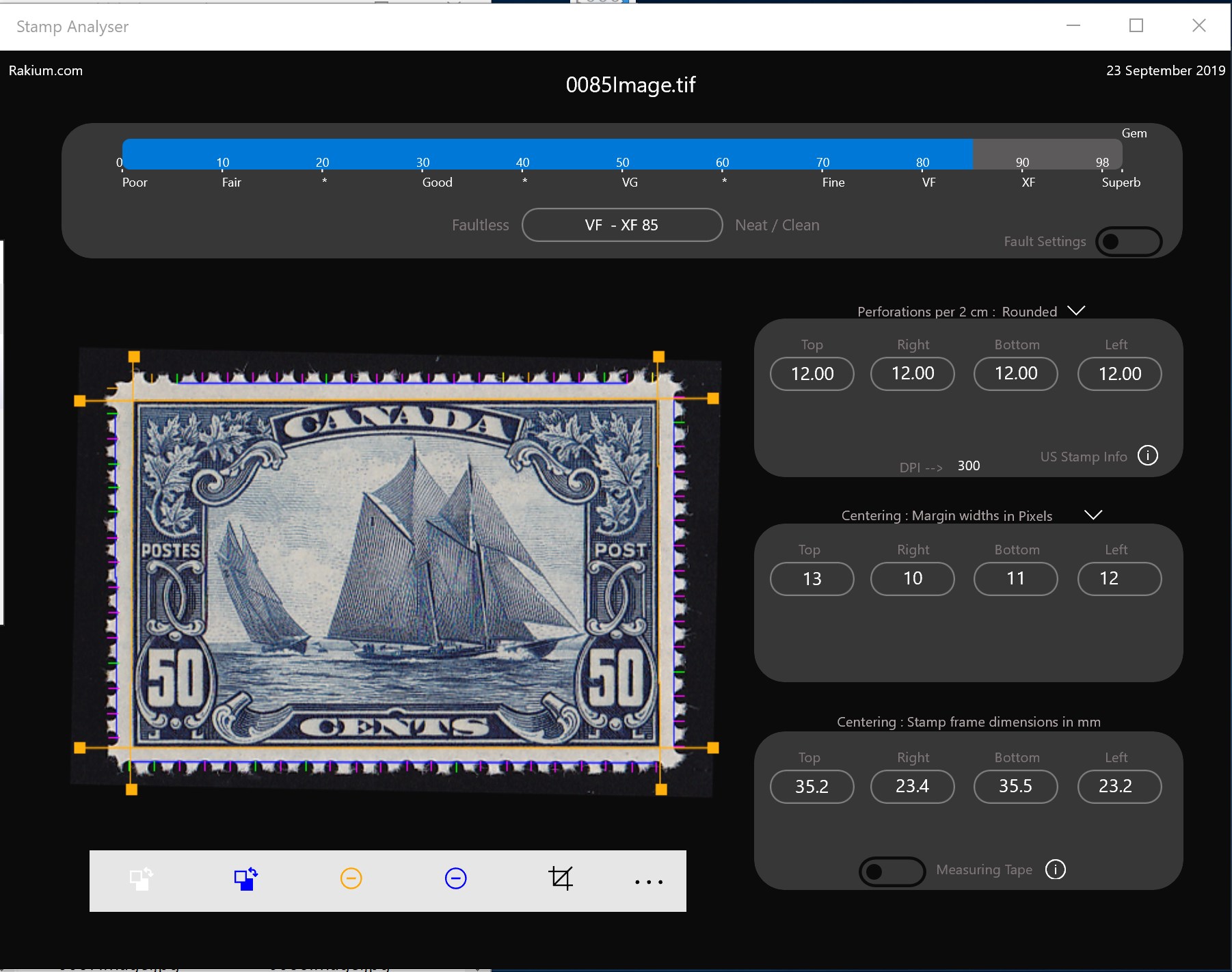
Task: Open the US Stamp Info icon
Action: tap(1148, 455)
